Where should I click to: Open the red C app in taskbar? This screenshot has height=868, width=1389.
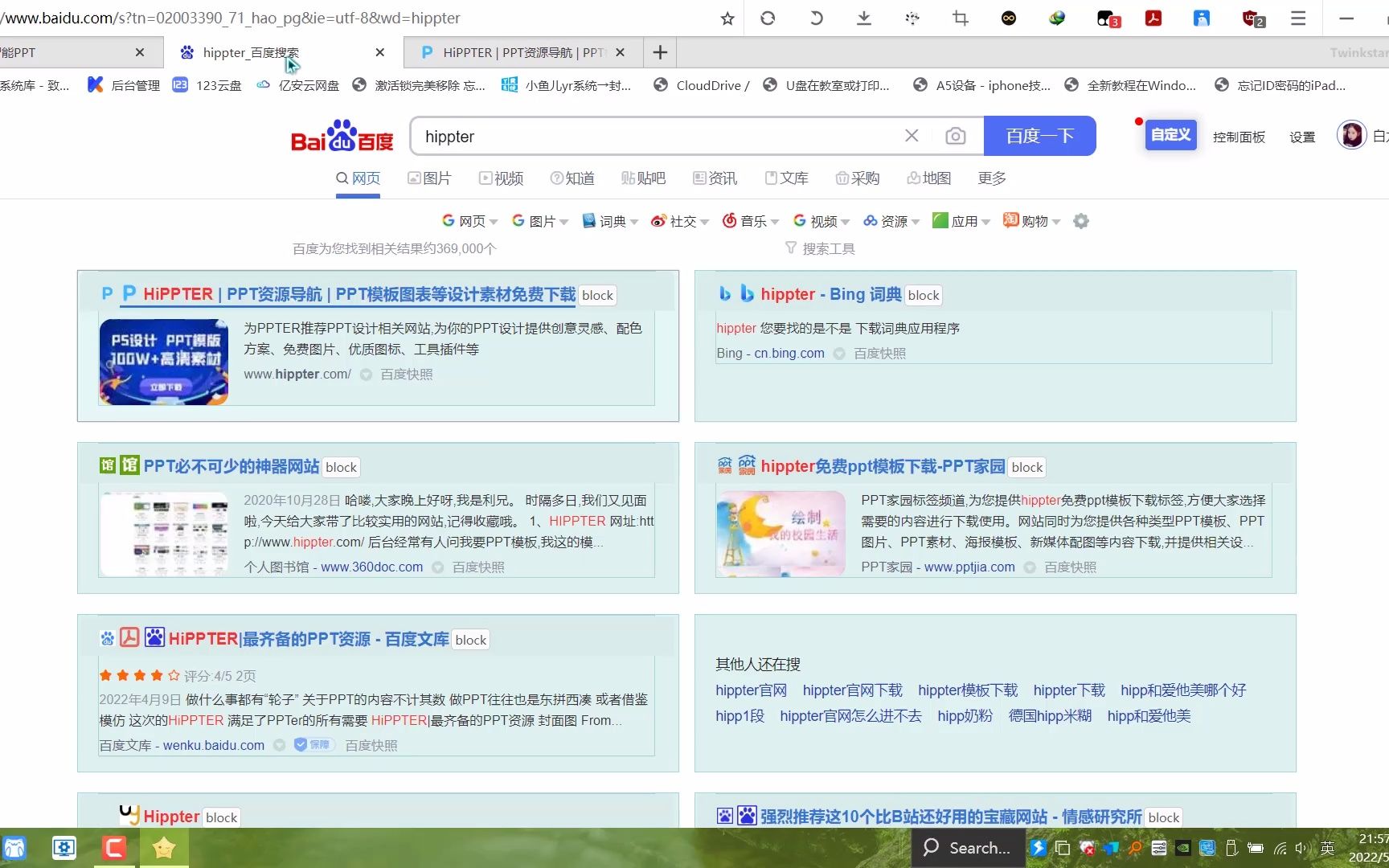[x=114, y=848]
